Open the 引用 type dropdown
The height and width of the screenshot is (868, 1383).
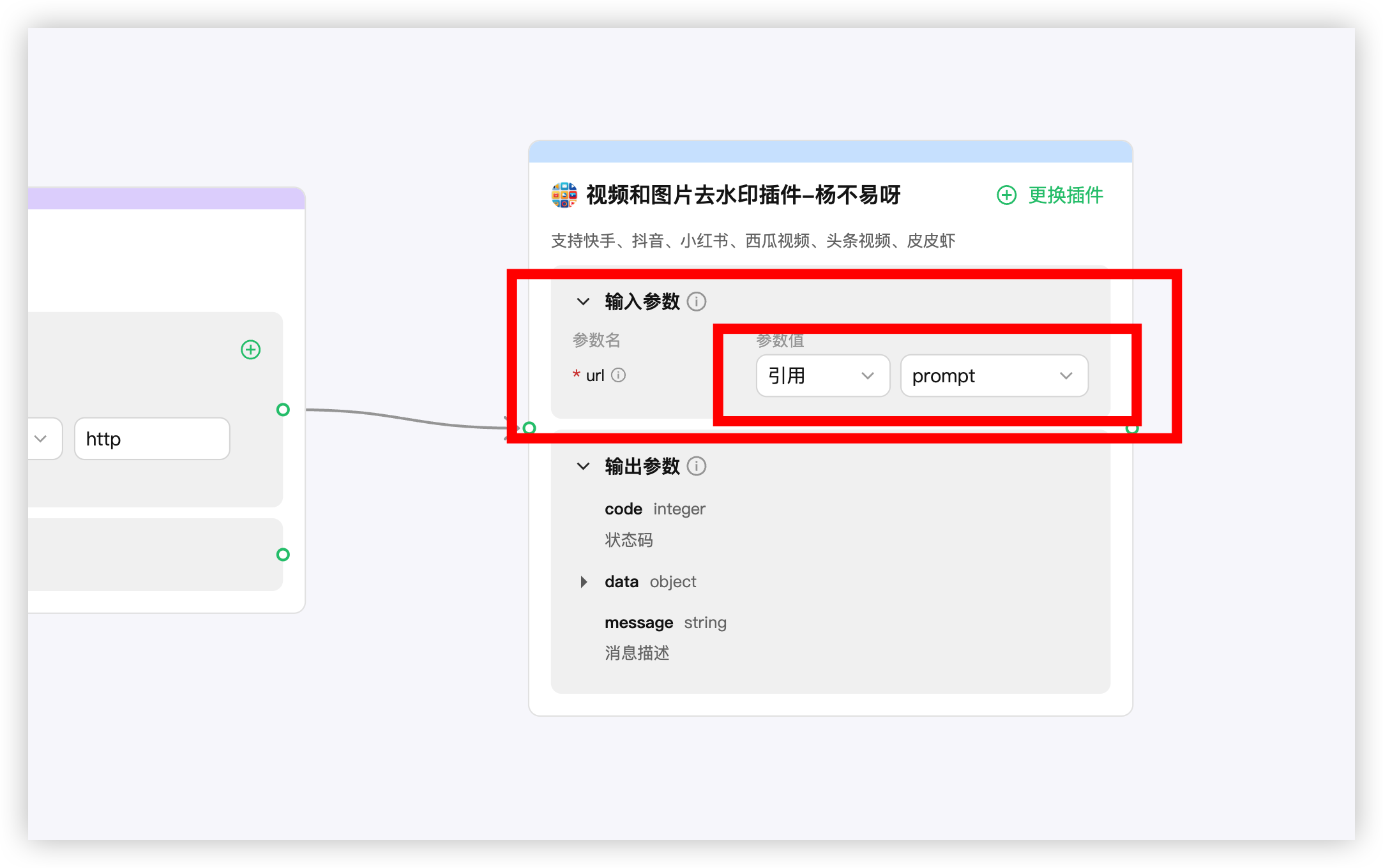click(x=822, y=376)
